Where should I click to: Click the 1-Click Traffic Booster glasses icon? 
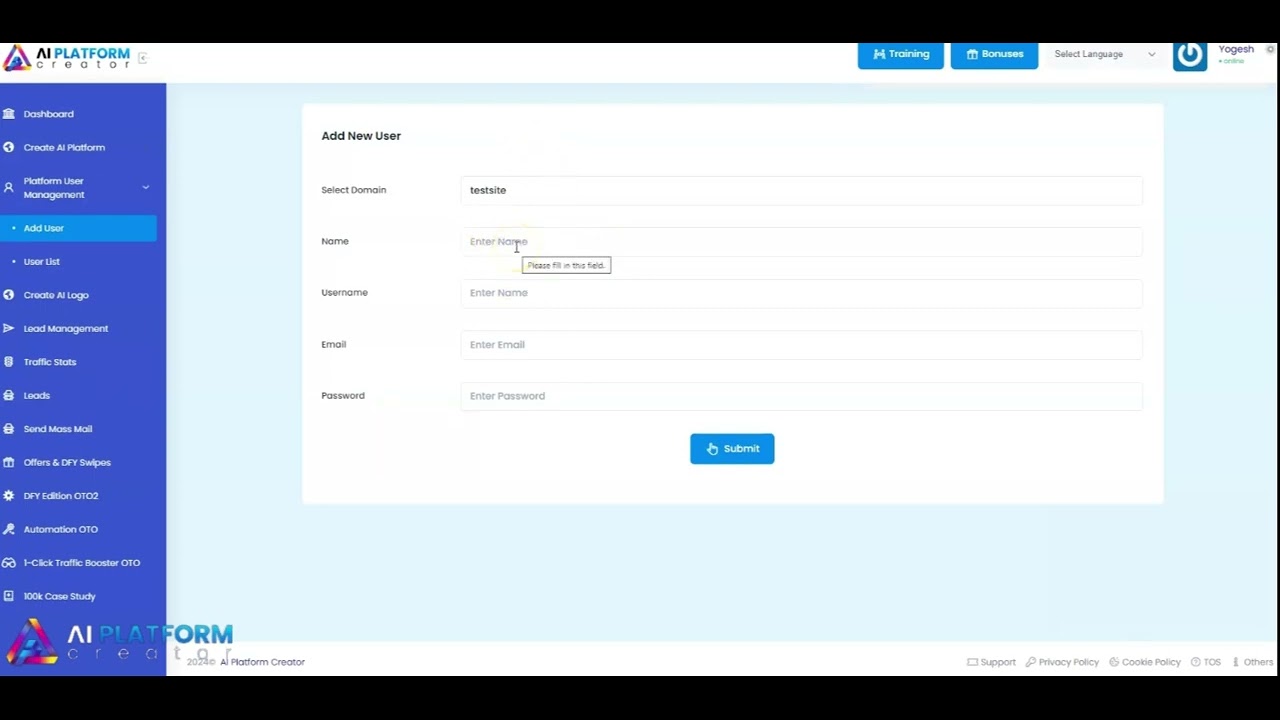(9, 563)
